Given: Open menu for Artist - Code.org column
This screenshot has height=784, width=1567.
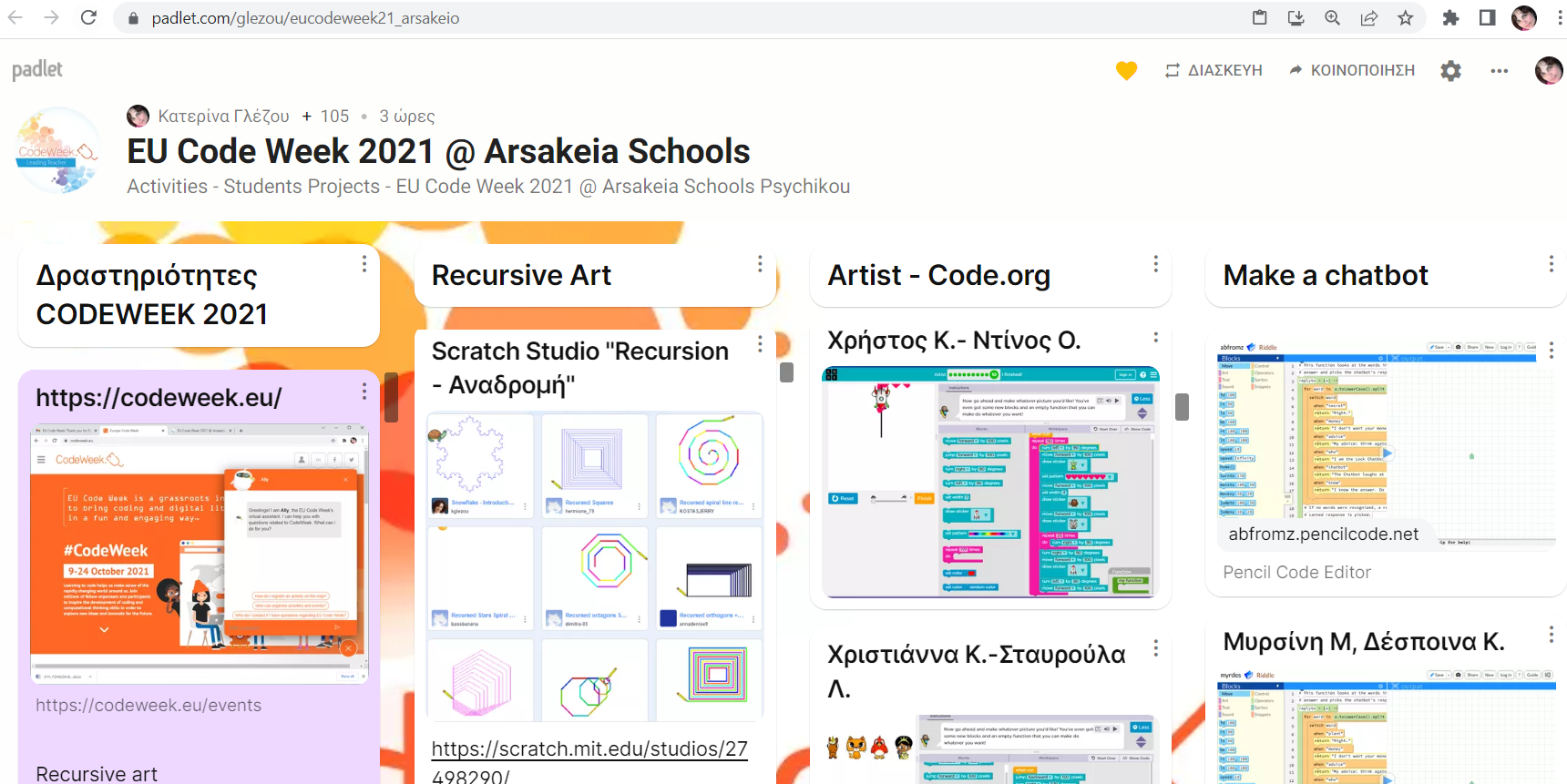Looking at the screenshot, I should coord(1156,263).
